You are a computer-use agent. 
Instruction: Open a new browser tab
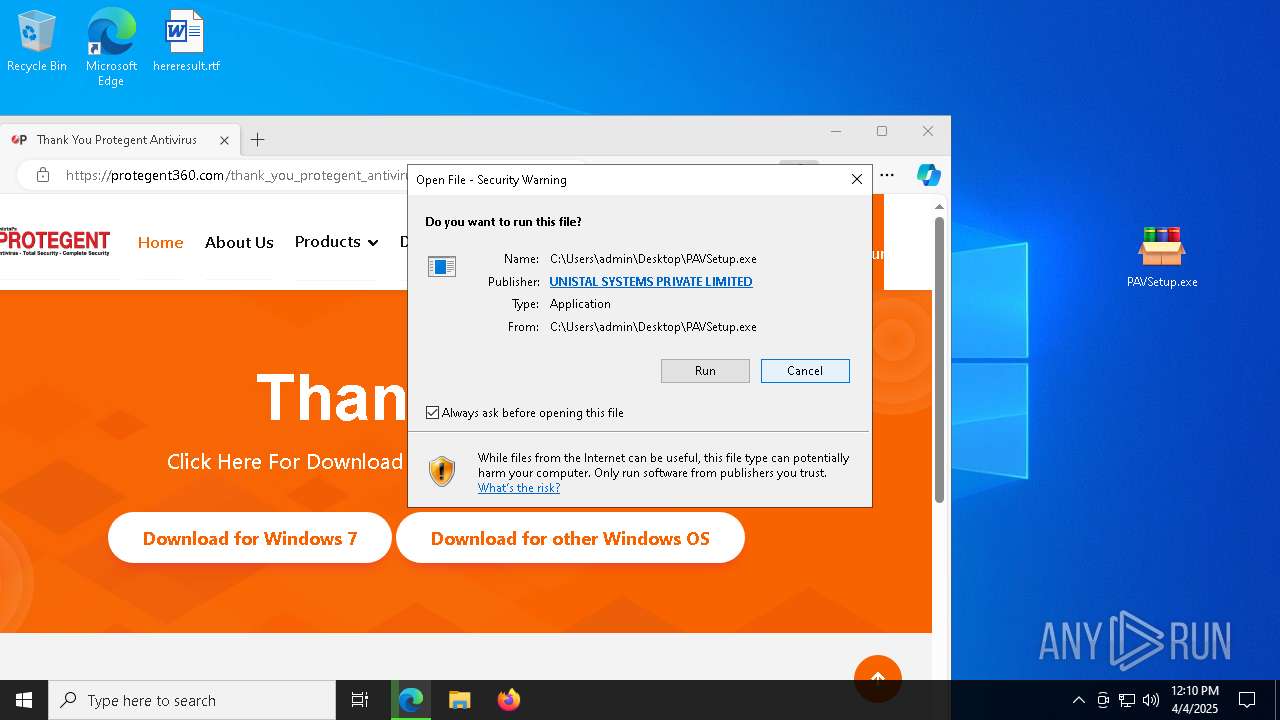coord(257,140)
